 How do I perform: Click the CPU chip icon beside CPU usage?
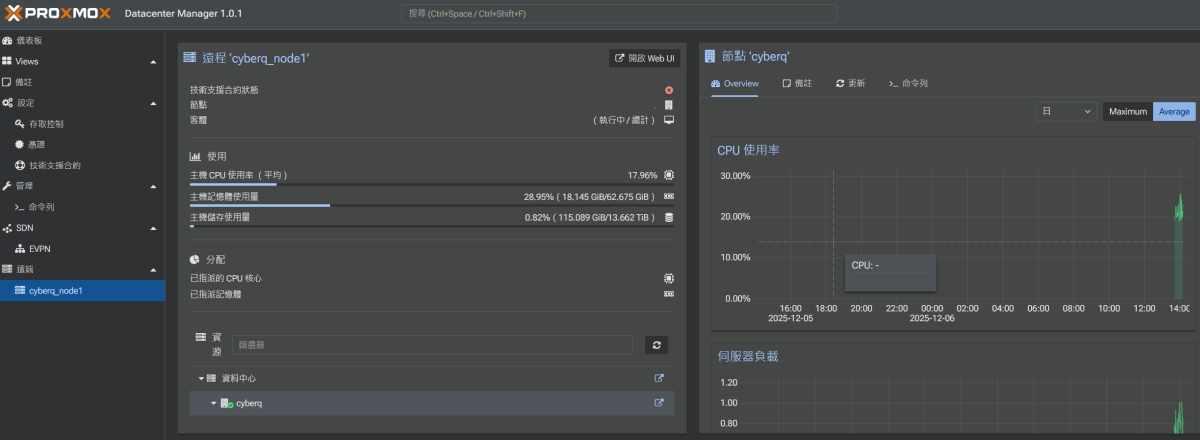(x=669, y=175)
